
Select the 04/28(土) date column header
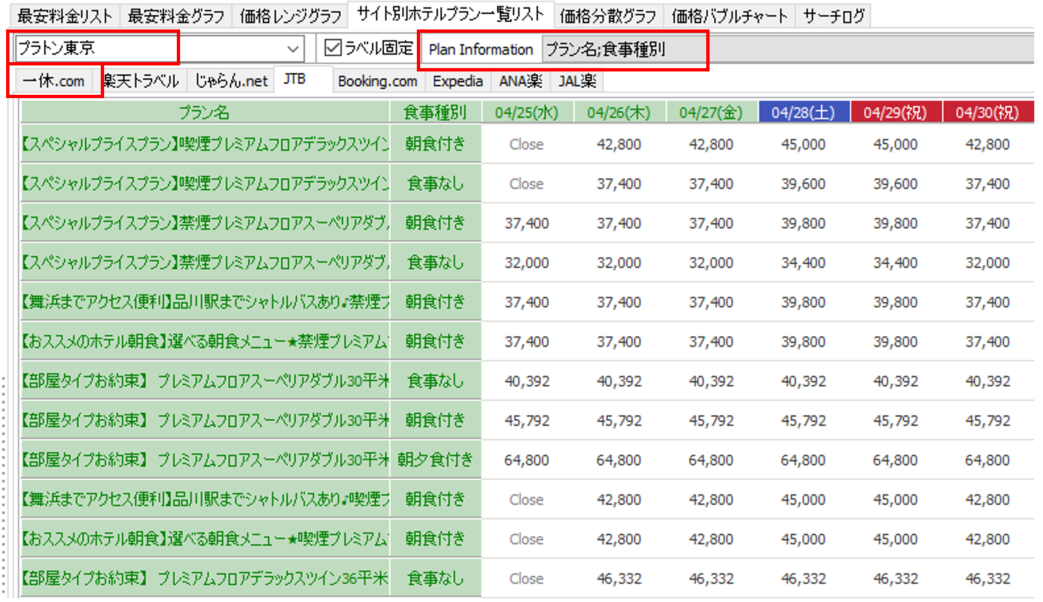[x=803, y=112]
